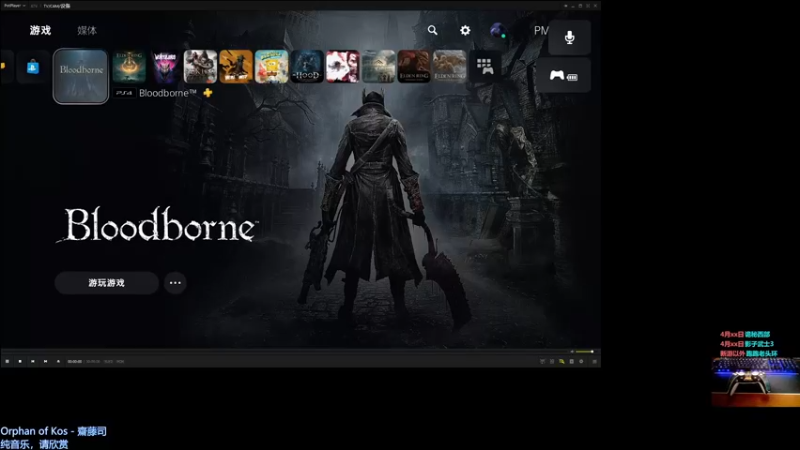Click the PotPlayer seek progress bar
Screen dimensions: 800x450
[x=286, y=352]
